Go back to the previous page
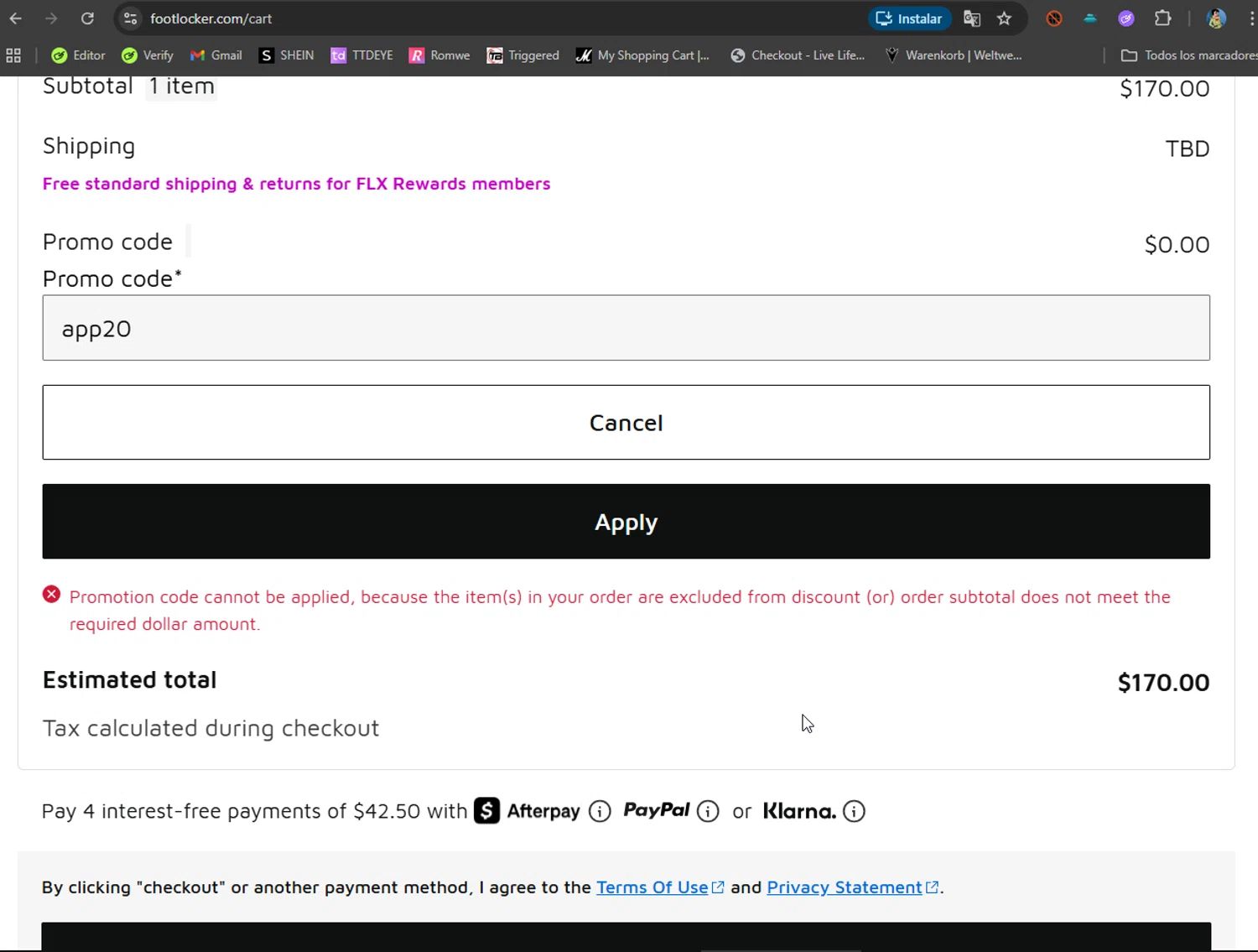Viewport: 1258px width, 952px height. (16, 18)
